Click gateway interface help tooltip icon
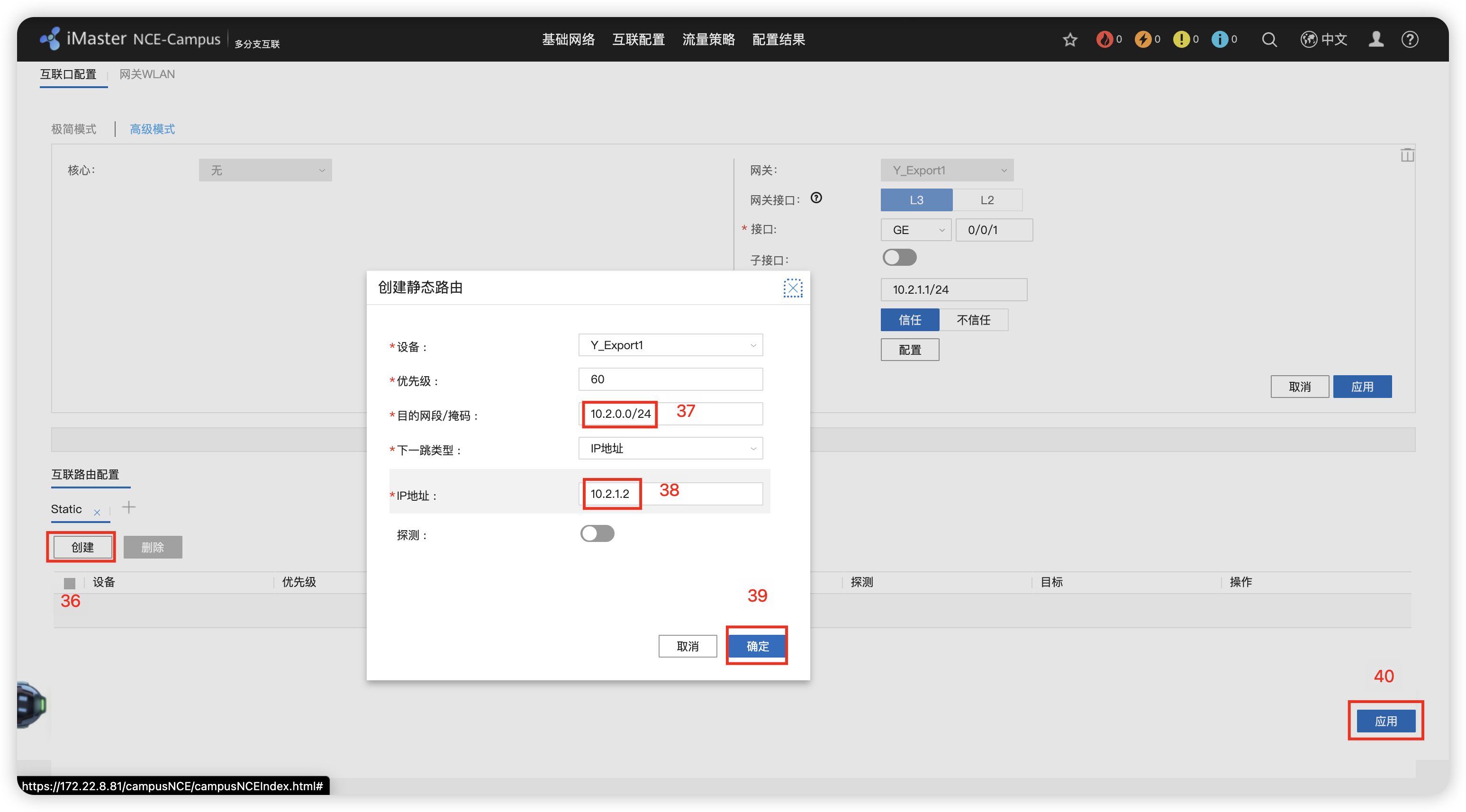The width and height of the screenshot is (1466, 812). pyautogui.click(x=816, y=198)
